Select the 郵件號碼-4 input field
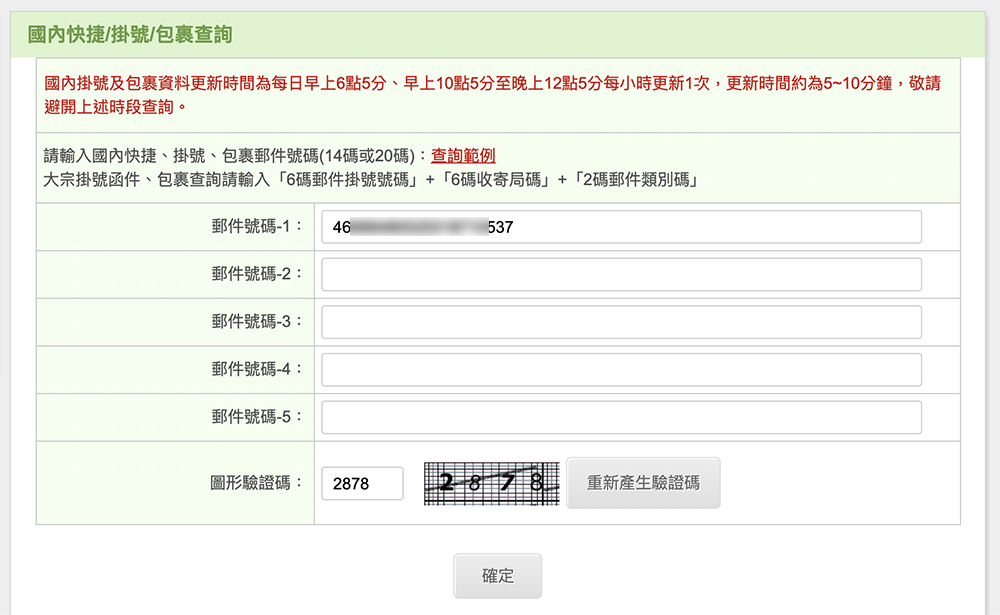1000x615 pixels. [x=621, y=369]
